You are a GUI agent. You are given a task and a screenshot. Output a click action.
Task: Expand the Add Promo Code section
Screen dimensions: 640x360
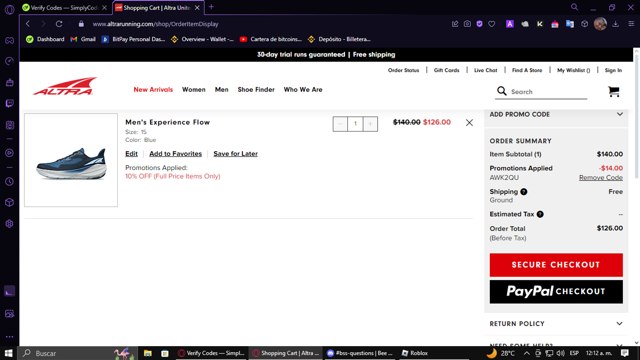pos(556,114)
